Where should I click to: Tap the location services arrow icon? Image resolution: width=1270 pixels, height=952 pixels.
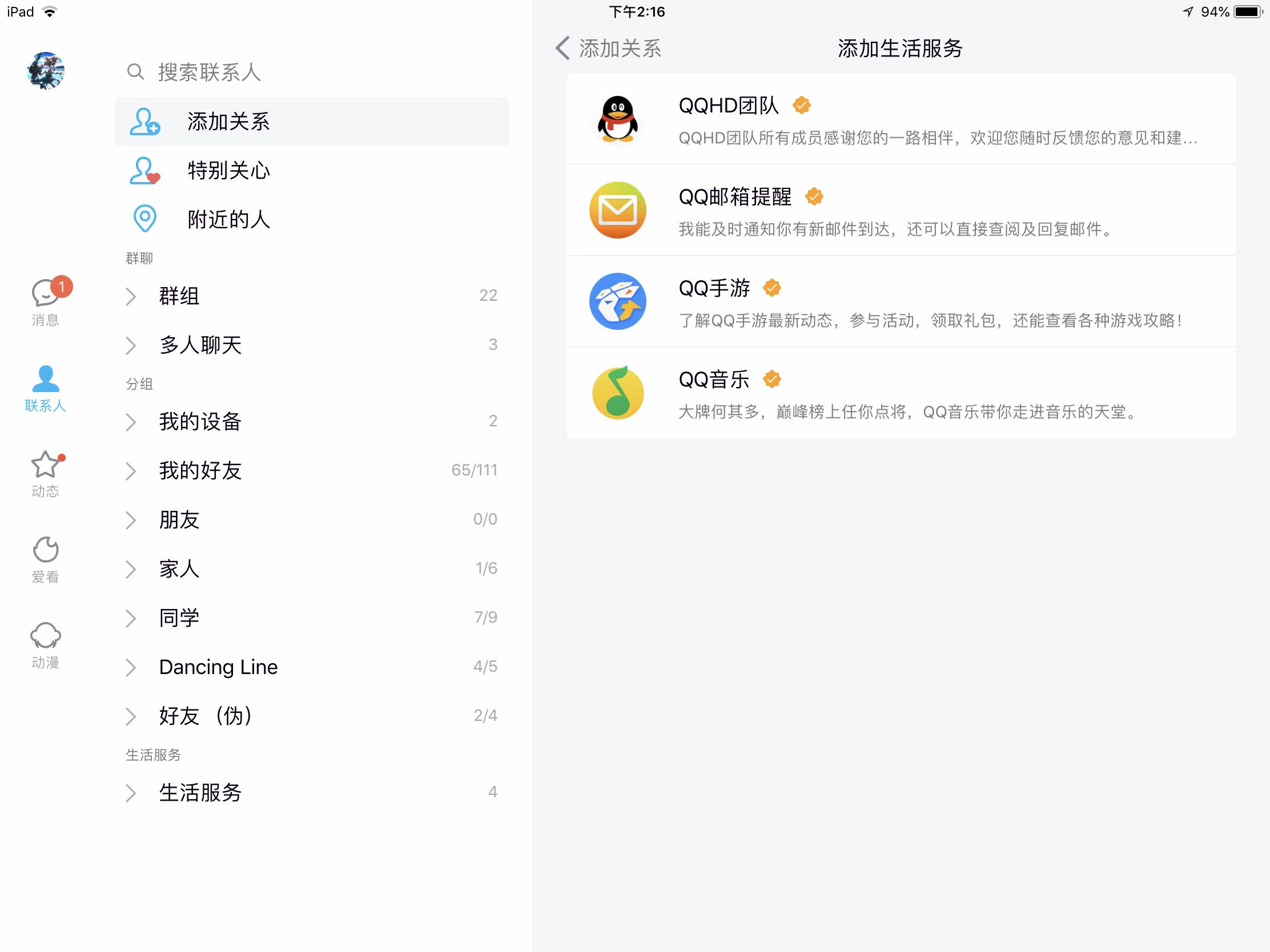1188,11
